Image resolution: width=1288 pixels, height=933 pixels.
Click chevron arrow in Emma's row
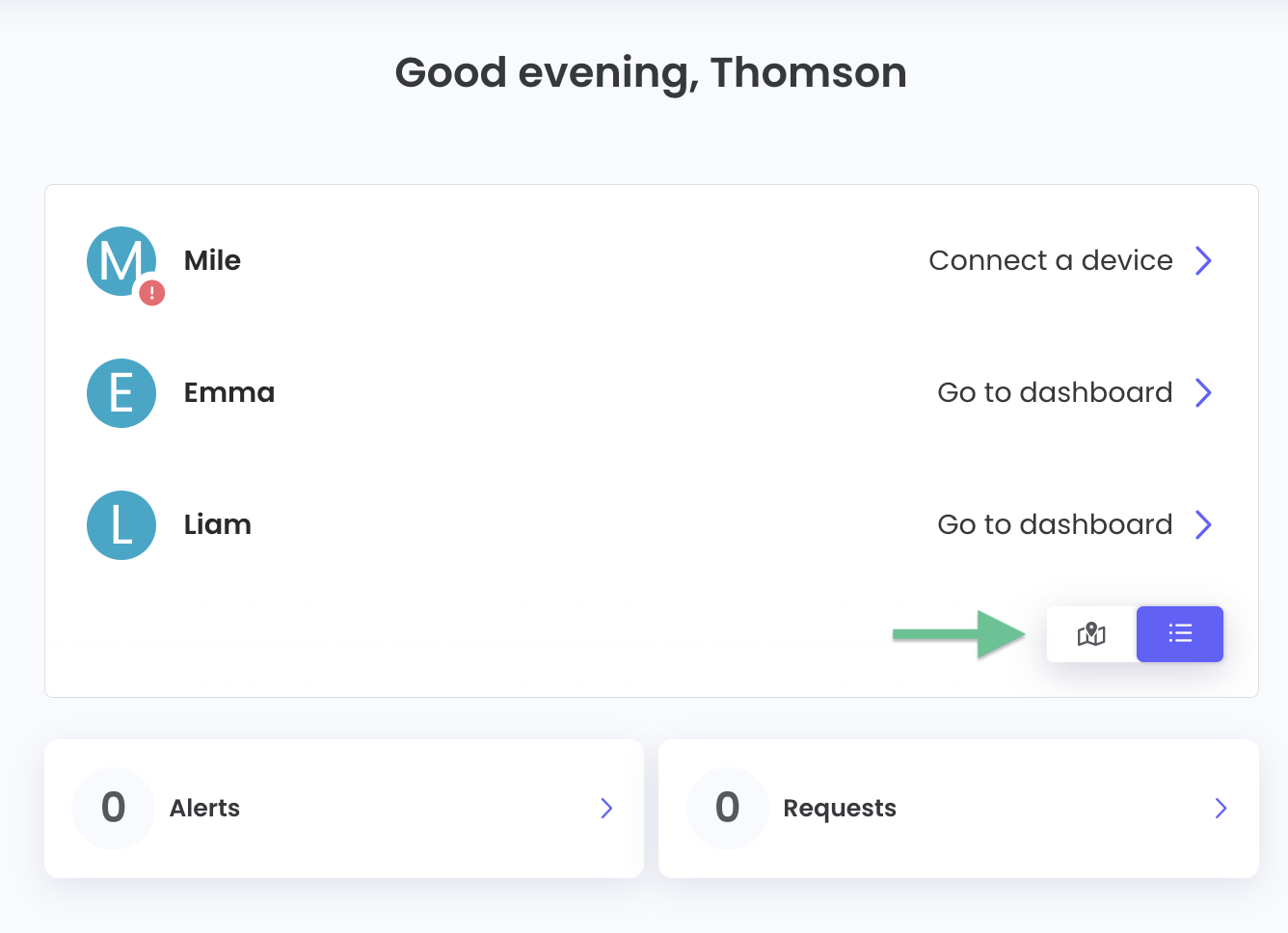click(1203, 392)
